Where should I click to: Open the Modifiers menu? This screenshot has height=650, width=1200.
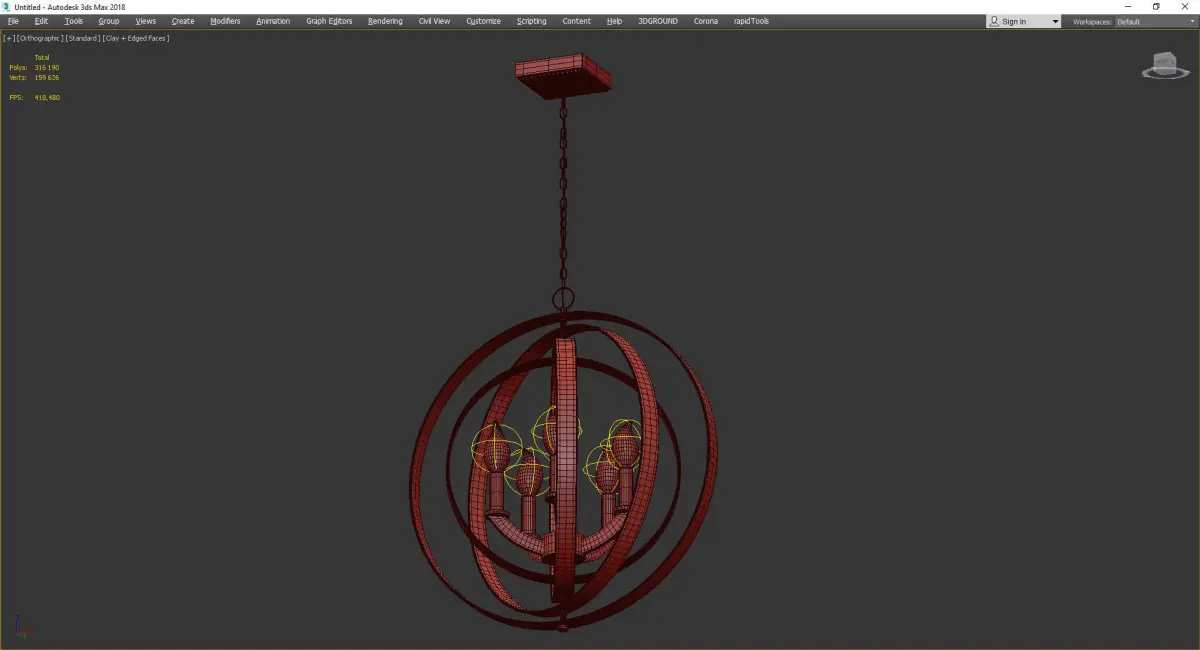pyautogui.click(x=225, y=21)
